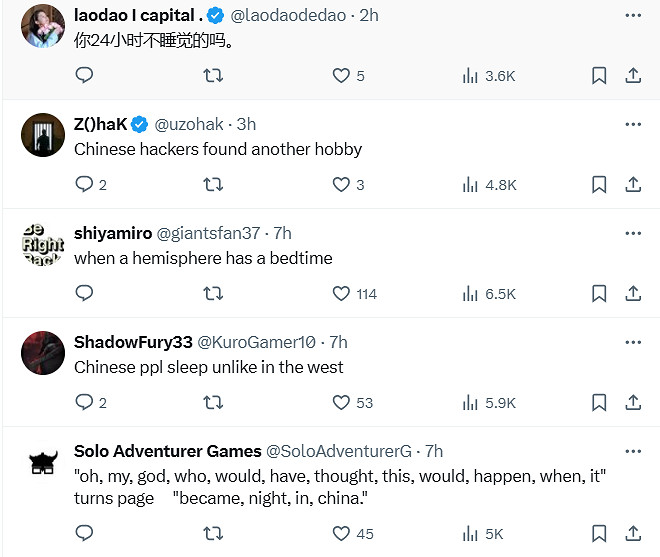The image size is (660, 557).
Task: Repost the Z()haK tweet
Action: coord(213,184)
